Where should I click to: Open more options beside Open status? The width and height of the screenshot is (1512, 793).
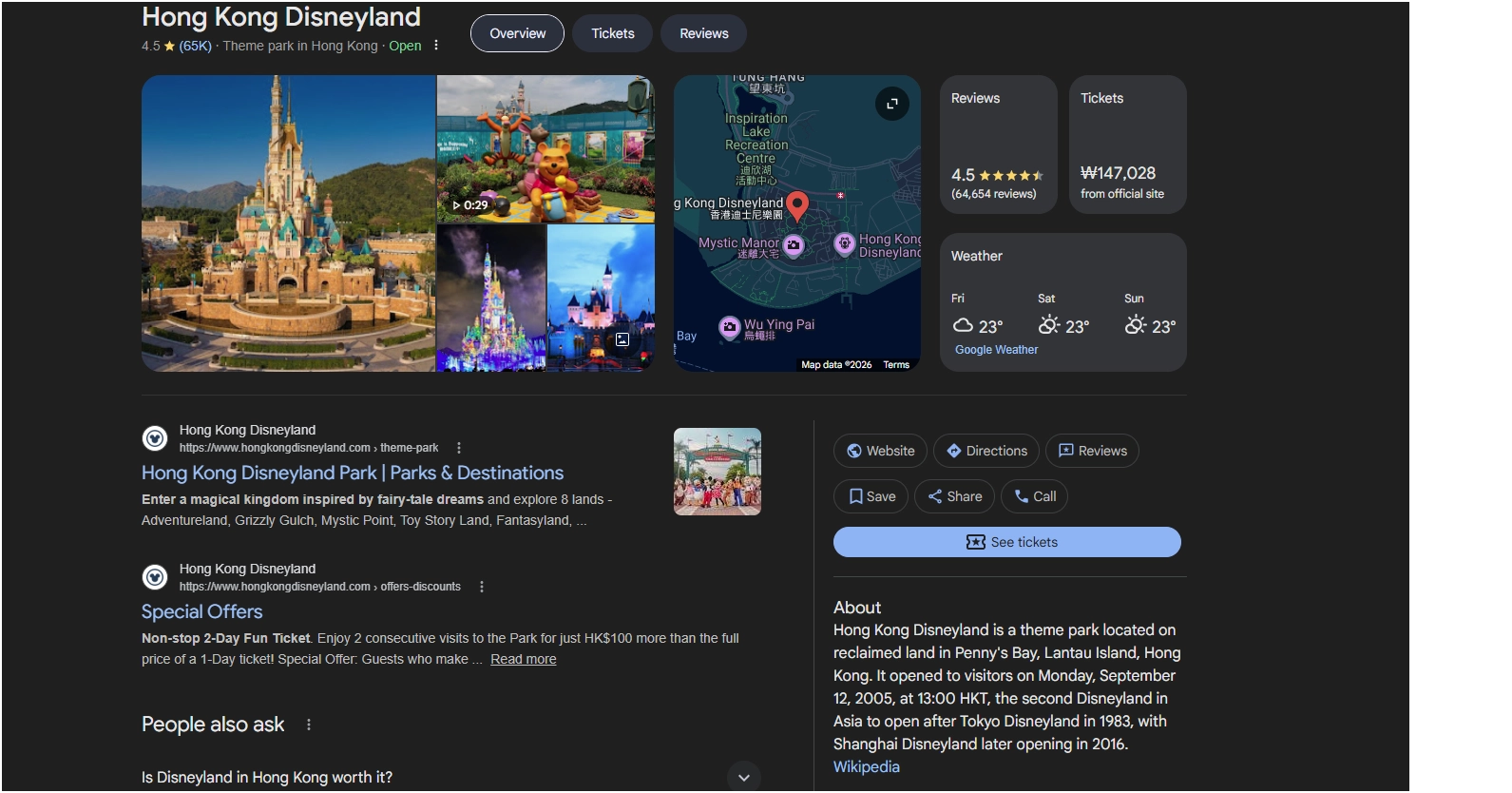pos(436,46)
